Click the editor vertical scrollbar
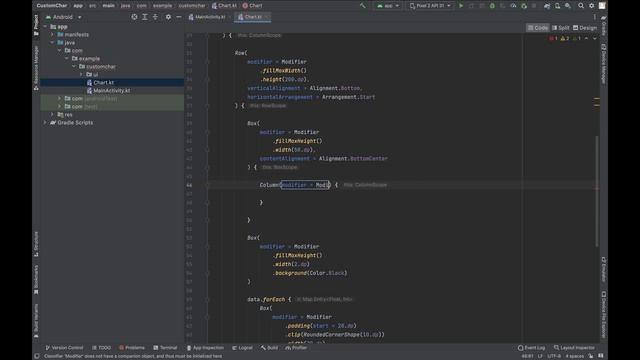The width and height of the screenshot is (640, 360). [x=597, y=191]
